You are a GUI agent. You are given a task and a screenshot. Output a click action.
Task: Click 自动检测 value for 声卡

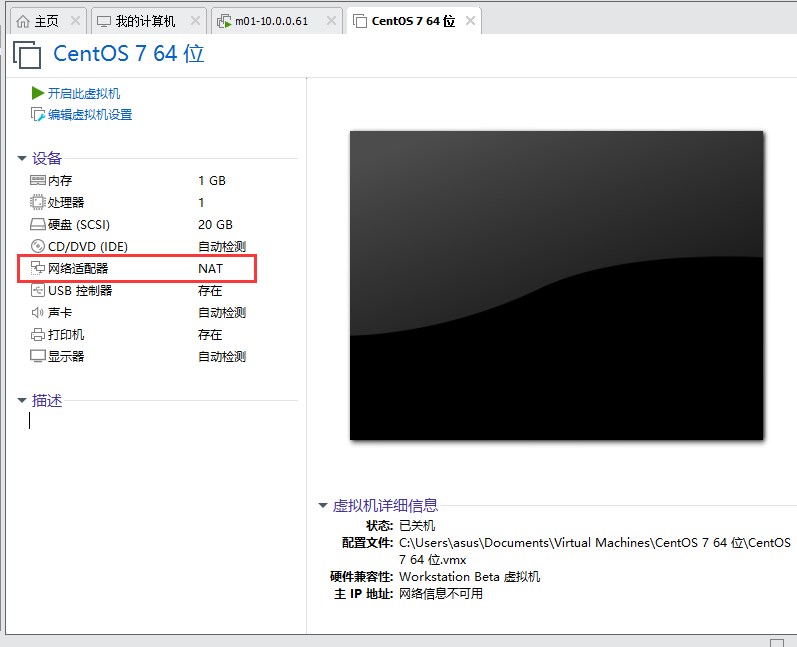coord(222,313)
